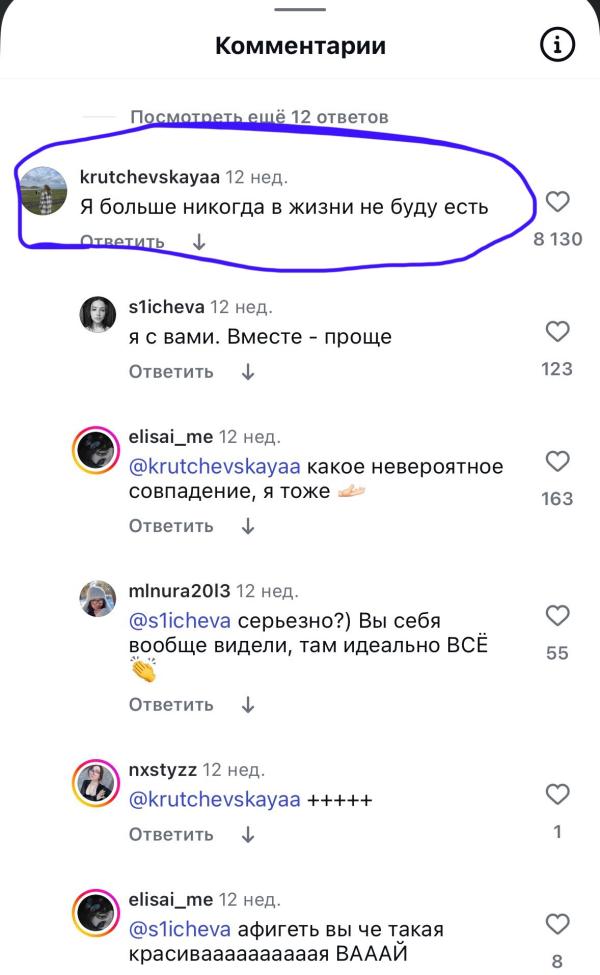Screen dimensions: 600x975
Task: Open s1icheva's profile avatar
Action: 98,315
